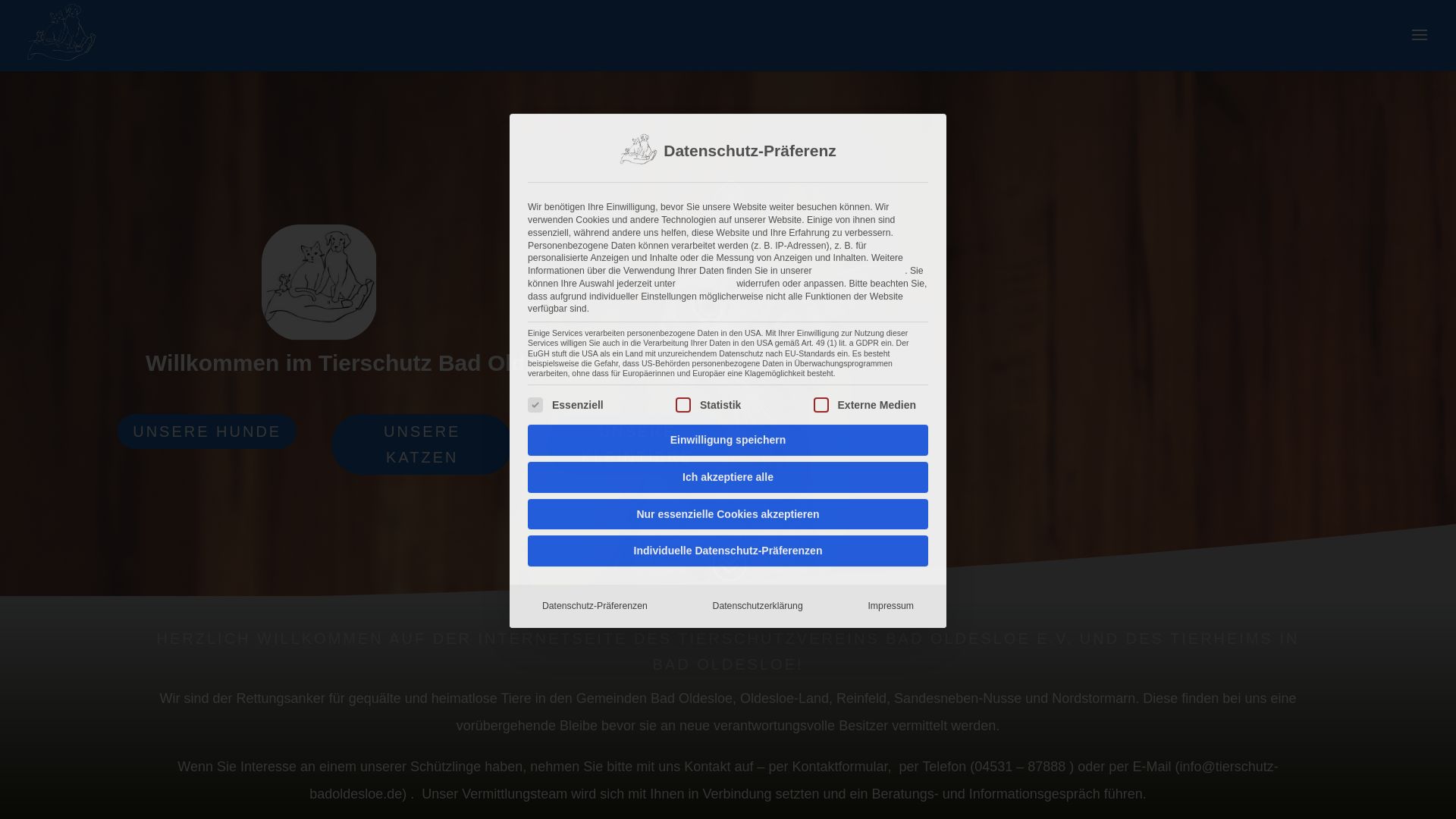Click Ich akzeptiere alle button
Image resolution: width=1456 pixels, height=819 pixels.
728,477
